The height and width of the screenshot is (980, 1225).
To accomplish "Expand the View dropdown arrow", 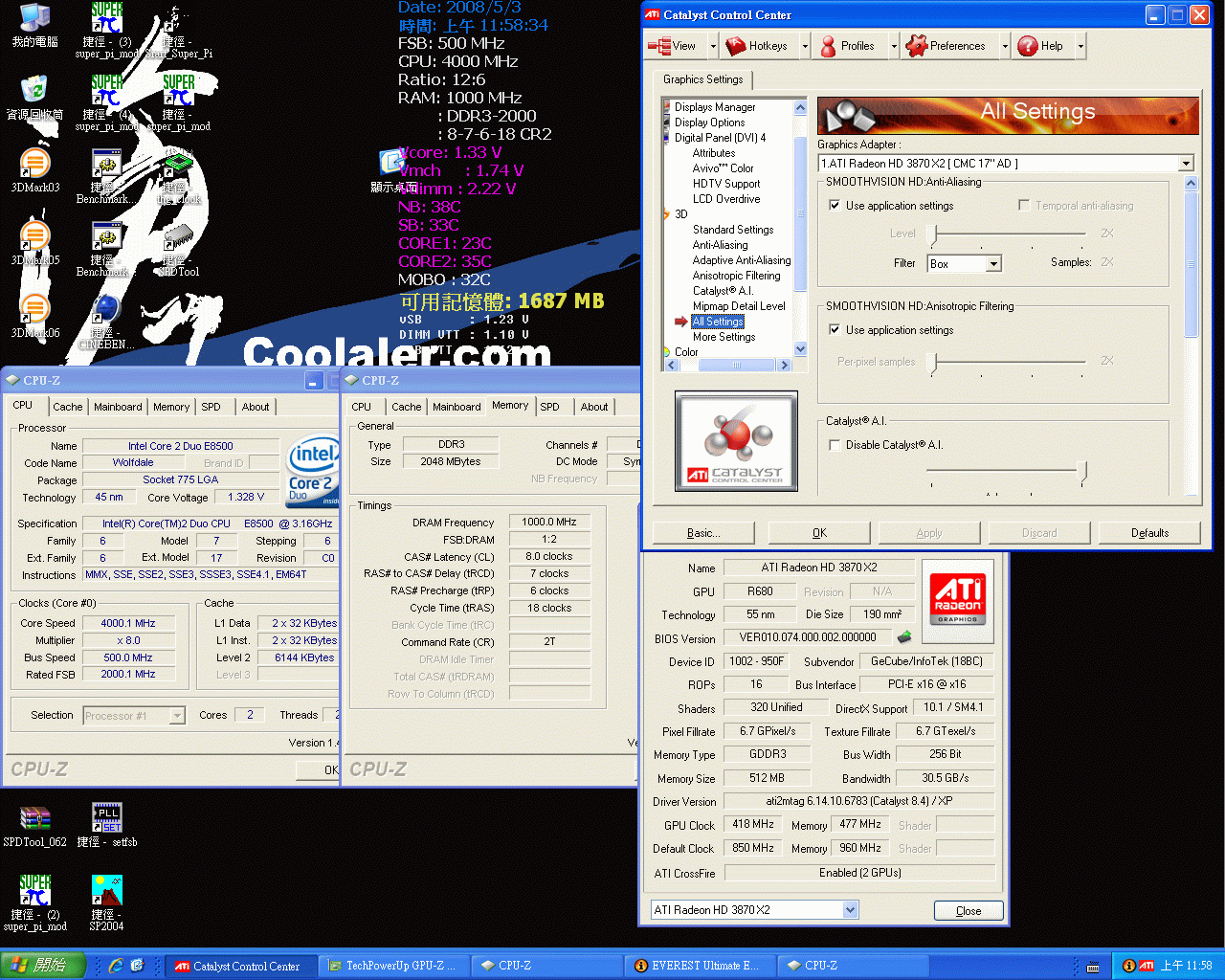I will [x=713, y=46].
